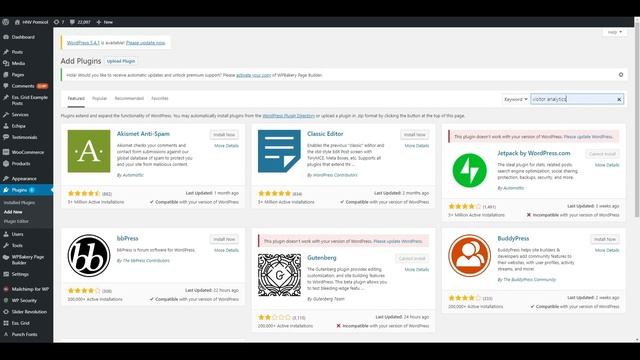View More Details for Classic Editor
640x360 pixels.
(416, 146)
